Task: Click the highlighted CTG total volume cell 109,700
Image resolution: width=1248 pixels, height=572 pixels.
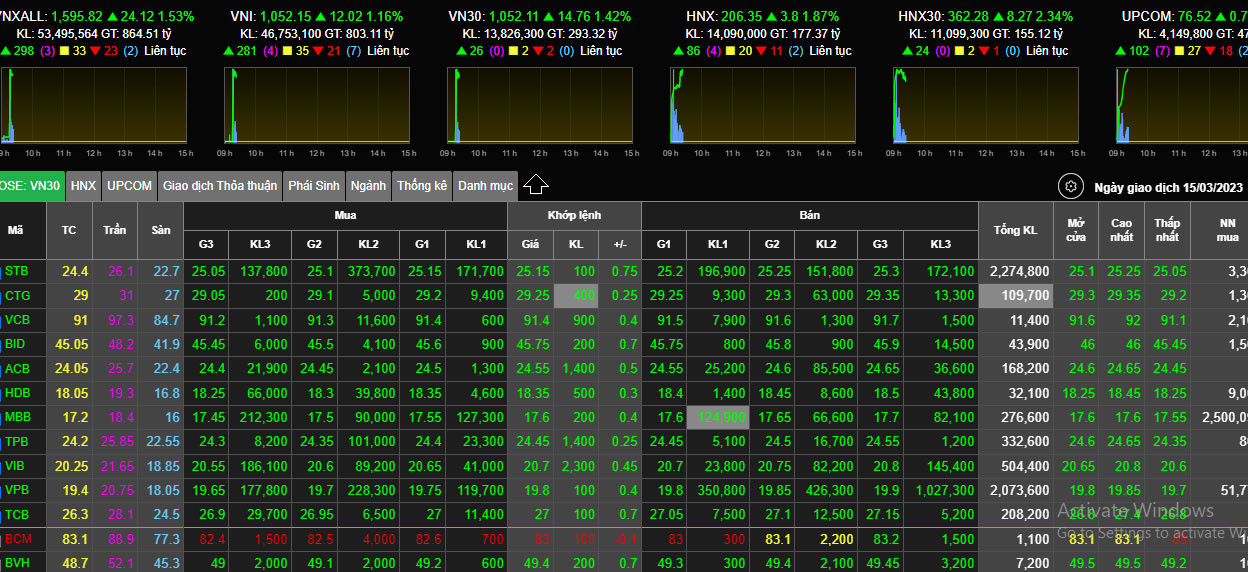Action: pyautogui.click(x=1015, y=296)
